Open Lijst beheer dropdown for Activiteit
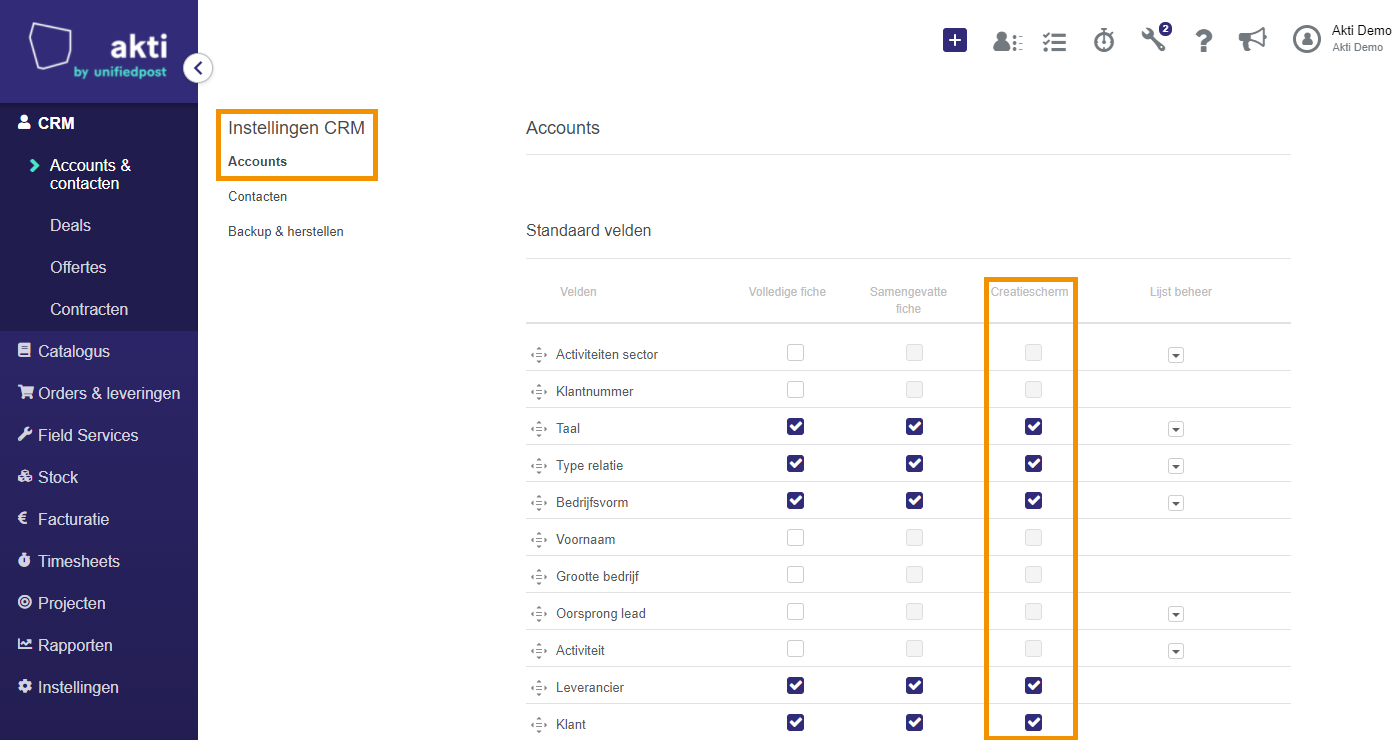Screen dimensions: 1398x740 click(1176, 651)
